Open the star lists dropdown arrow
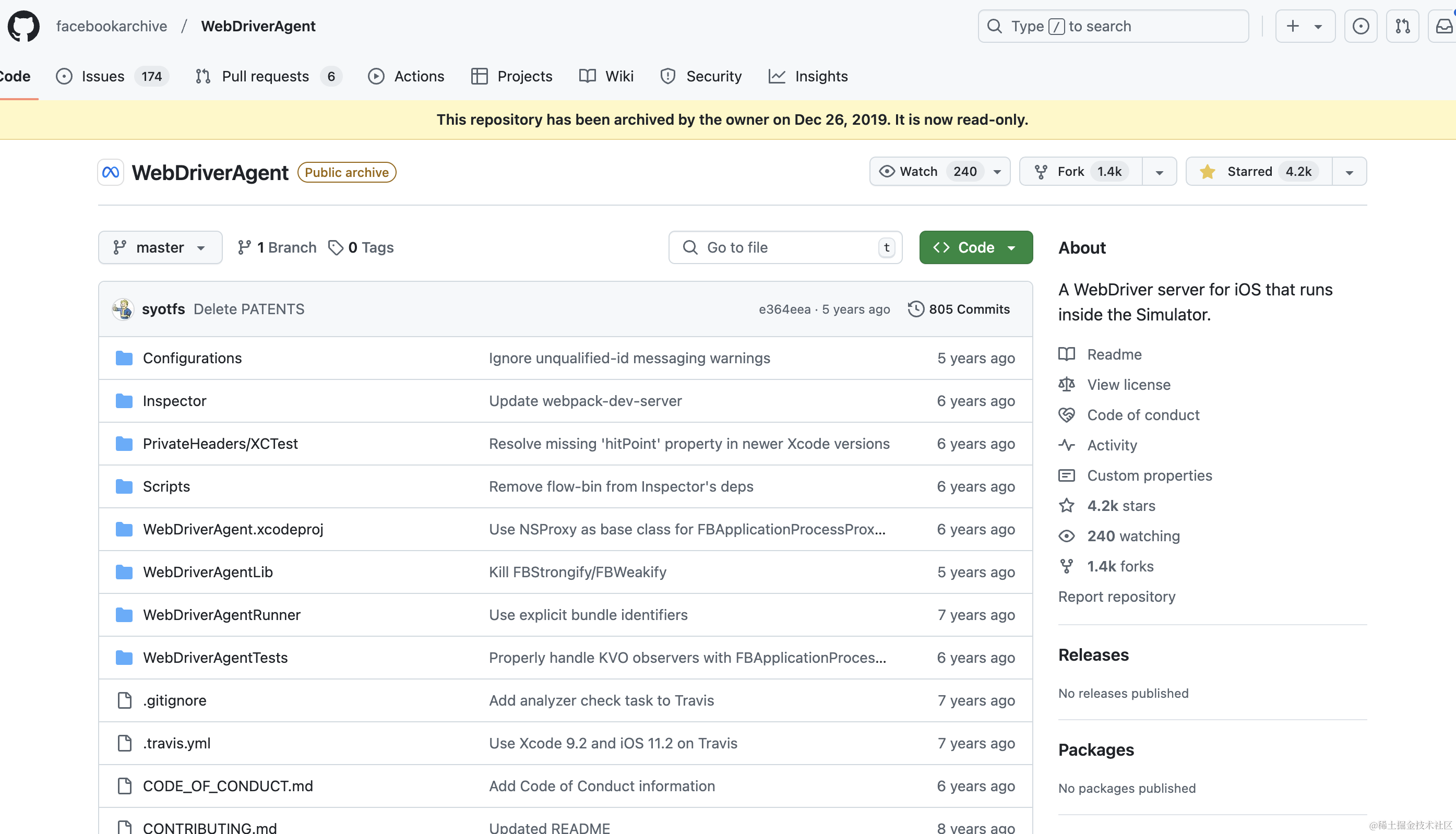1456x834 pixels. coord(1349,172)
